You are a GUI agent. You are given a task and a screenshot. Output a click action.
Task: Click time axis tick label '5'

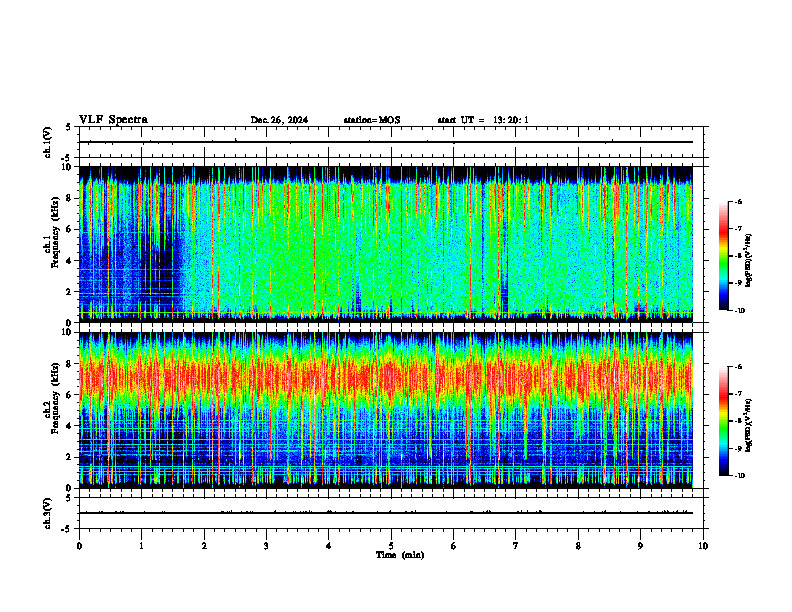pyautogui.click(x=391, y=546)
